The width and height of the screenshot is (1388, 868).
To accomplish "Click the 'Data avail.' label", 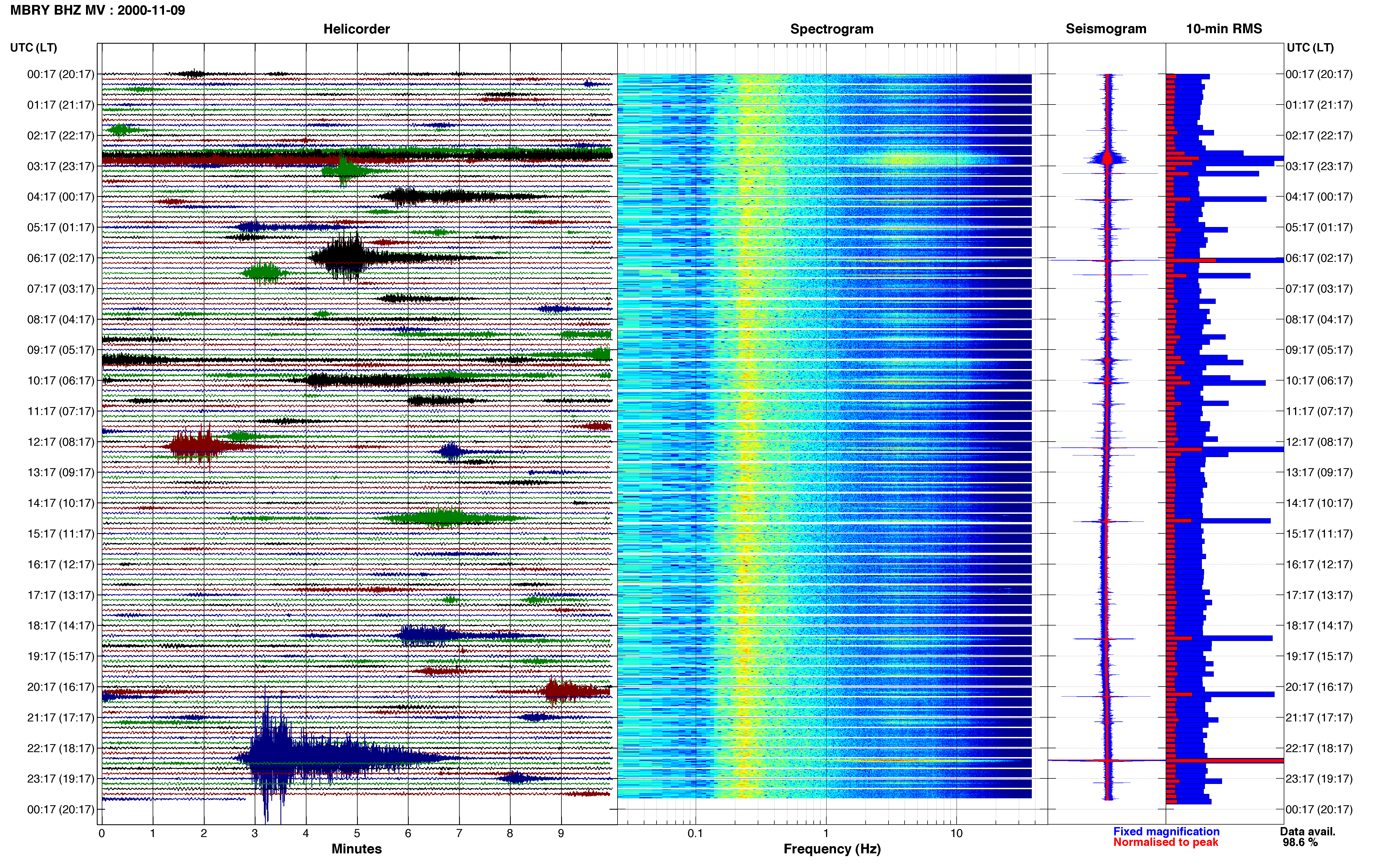I will click(1308, 831).
